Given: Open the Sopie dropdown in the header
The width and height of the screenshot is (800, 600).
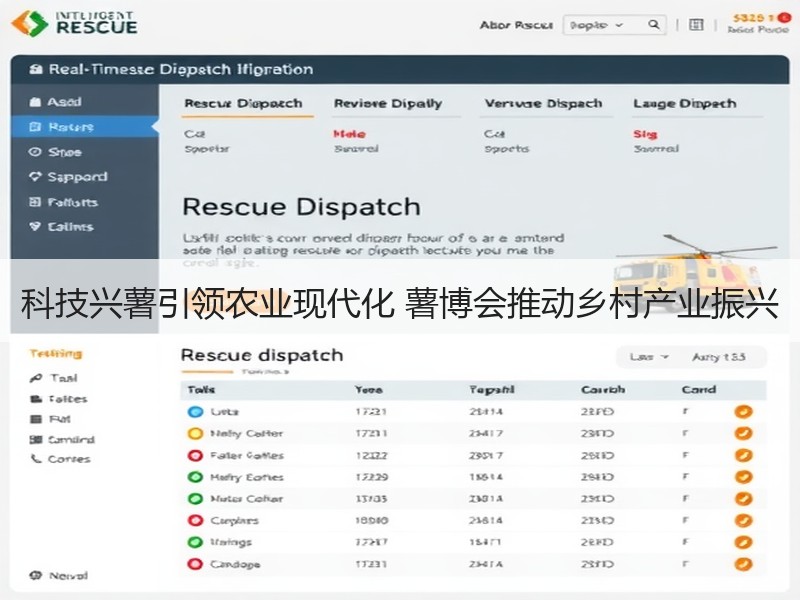Looking at the screenshot, I should (597, 25).
